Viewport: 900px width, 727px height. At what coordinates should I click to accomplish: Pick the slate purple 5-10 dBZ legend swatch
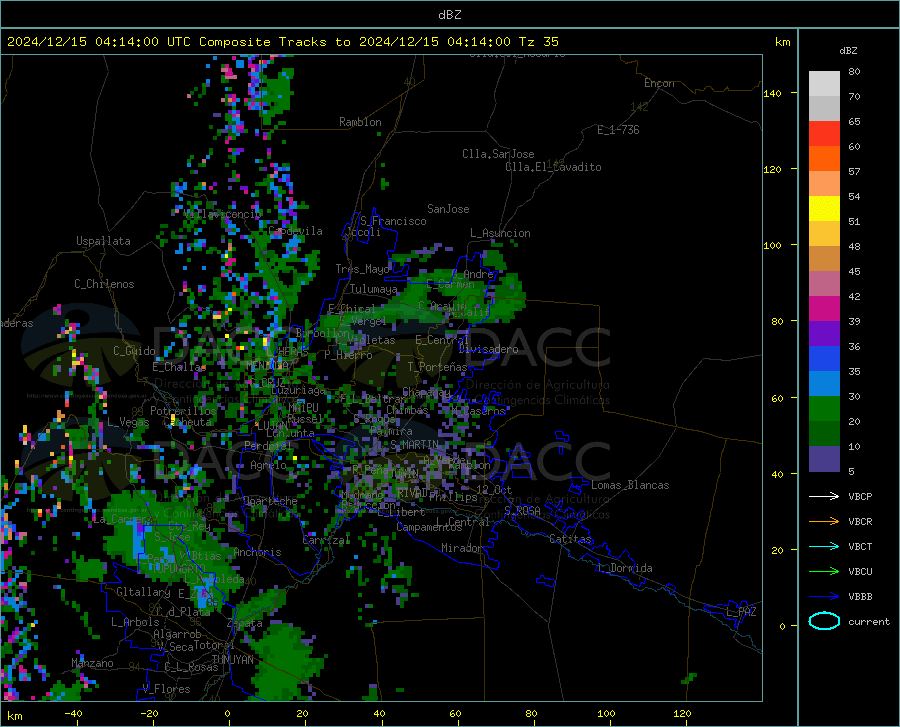click(824, 459)
